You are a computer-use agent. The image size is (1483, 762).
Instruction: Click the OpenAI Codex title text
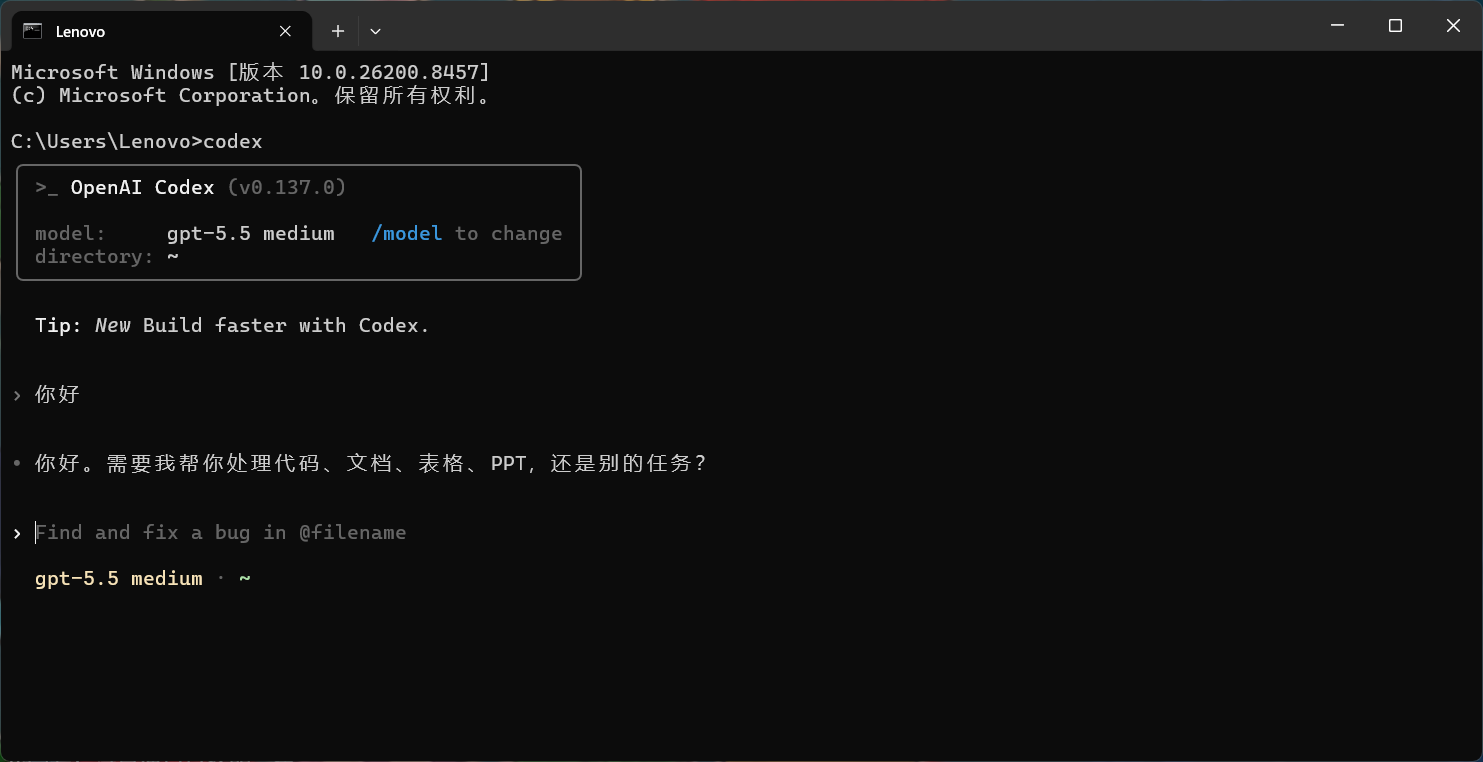click(142, 188)
